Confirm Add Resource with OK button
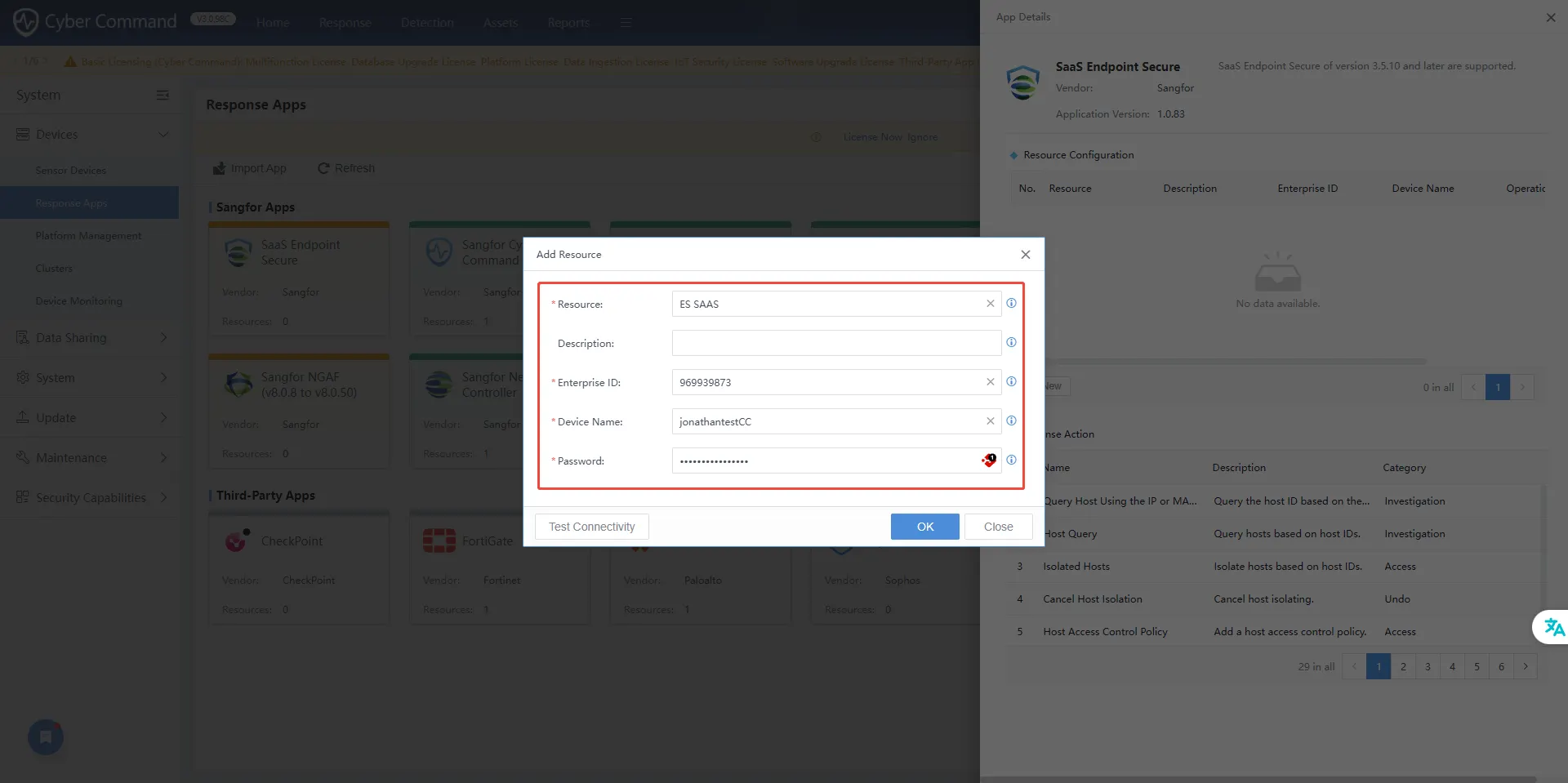This screenshot has width=1568, height=783. click(924, 527)
